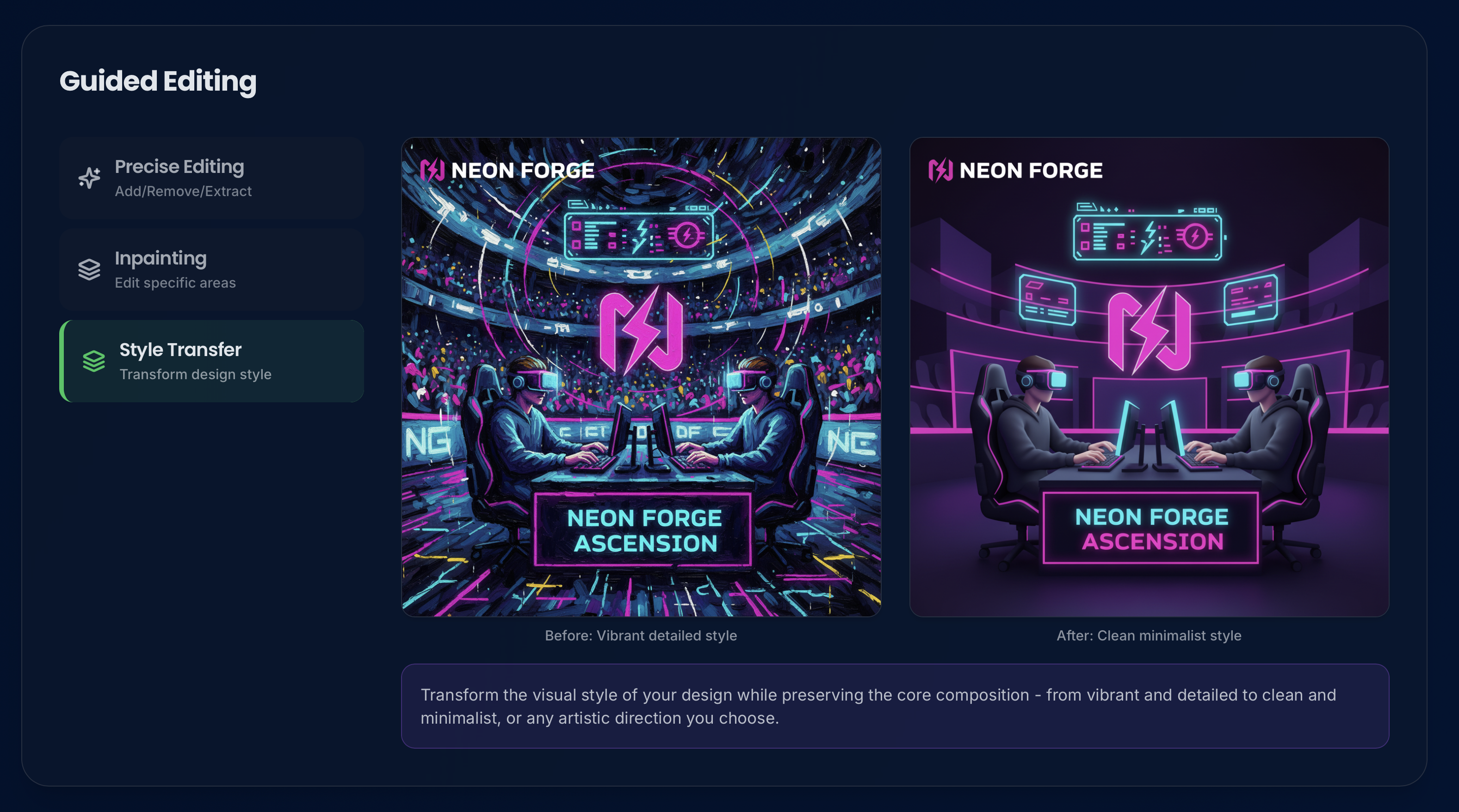Select the After minimalist style image

(x=1149, y=376)
